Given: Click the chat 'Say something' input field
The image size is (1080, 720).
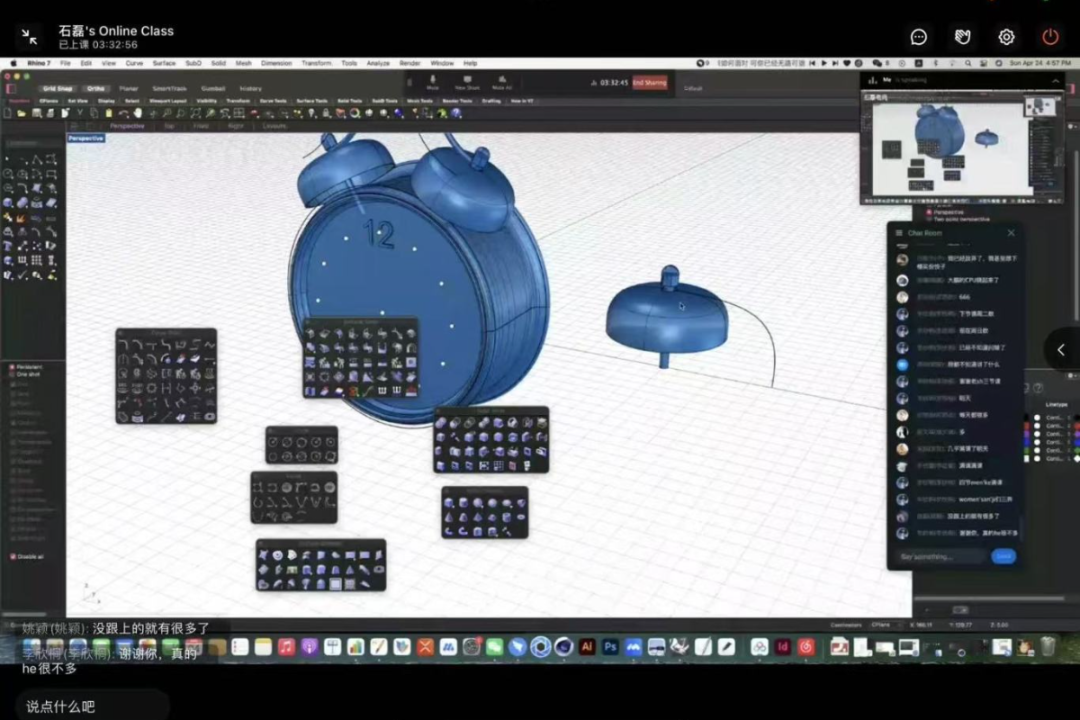Looking at the screenshot, I should [x=941, y=557].
